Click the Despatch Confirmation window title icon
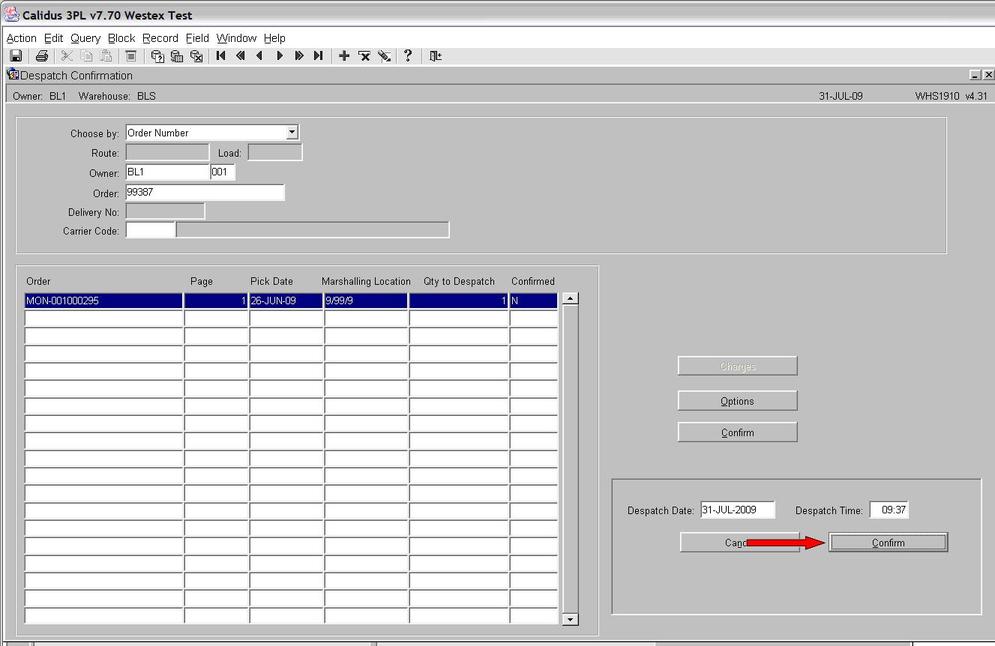The width and height of the screenshot is (995, 646). coord(12,74)
